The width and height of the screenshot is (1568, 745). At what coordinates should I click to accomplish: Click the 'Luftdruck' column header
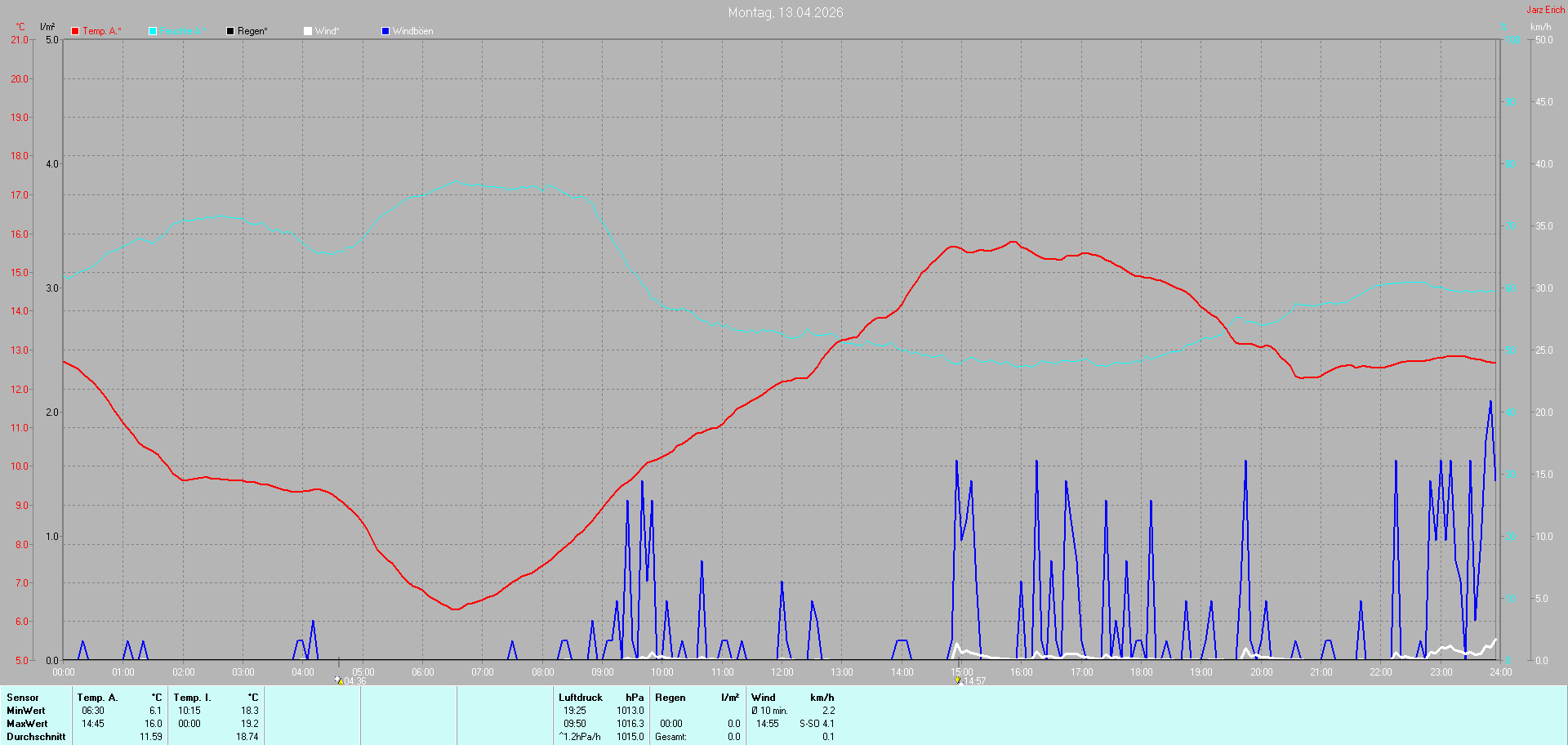point(581,698)
